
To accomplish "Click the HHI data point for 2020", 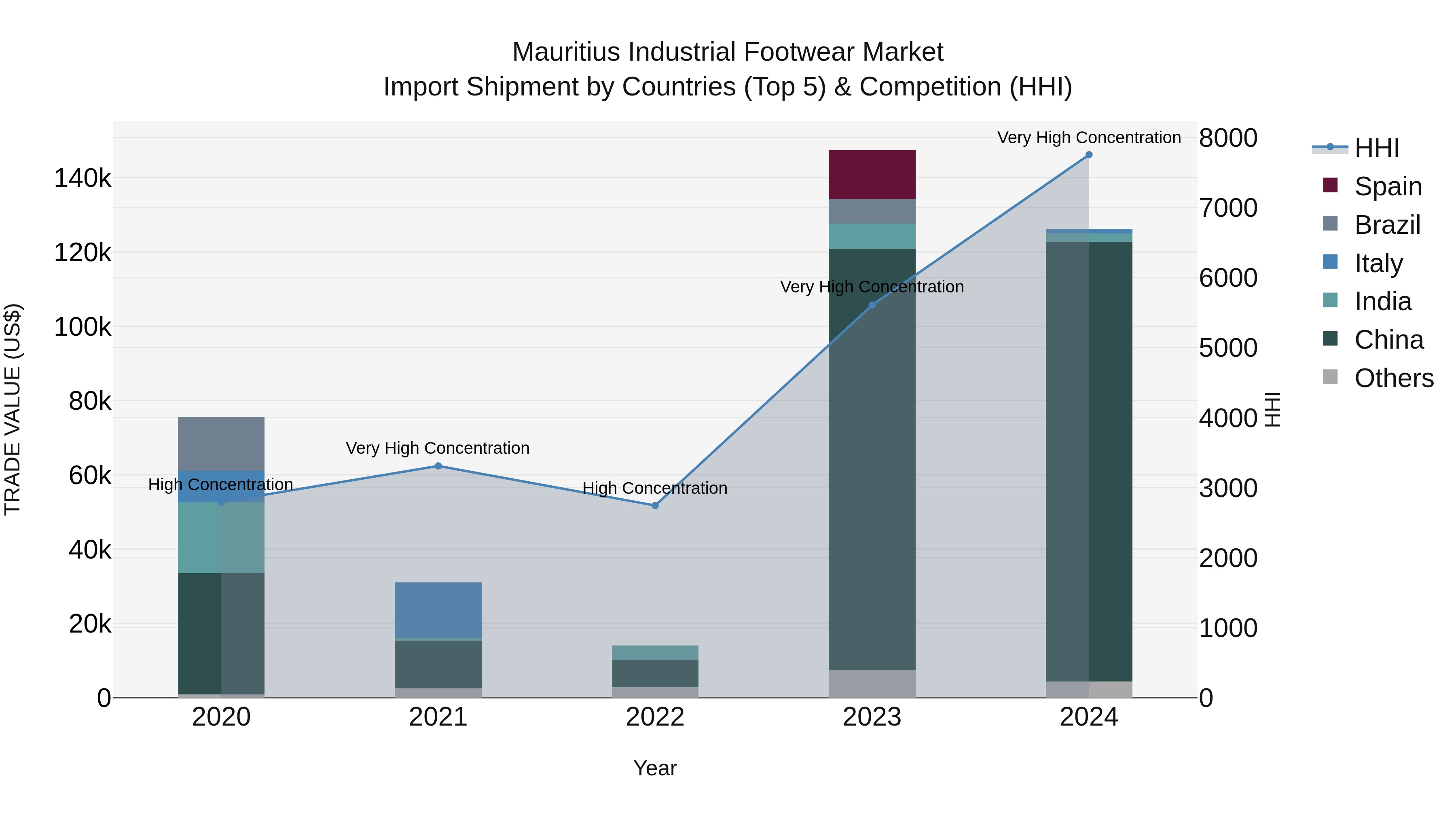I will 221,502.
